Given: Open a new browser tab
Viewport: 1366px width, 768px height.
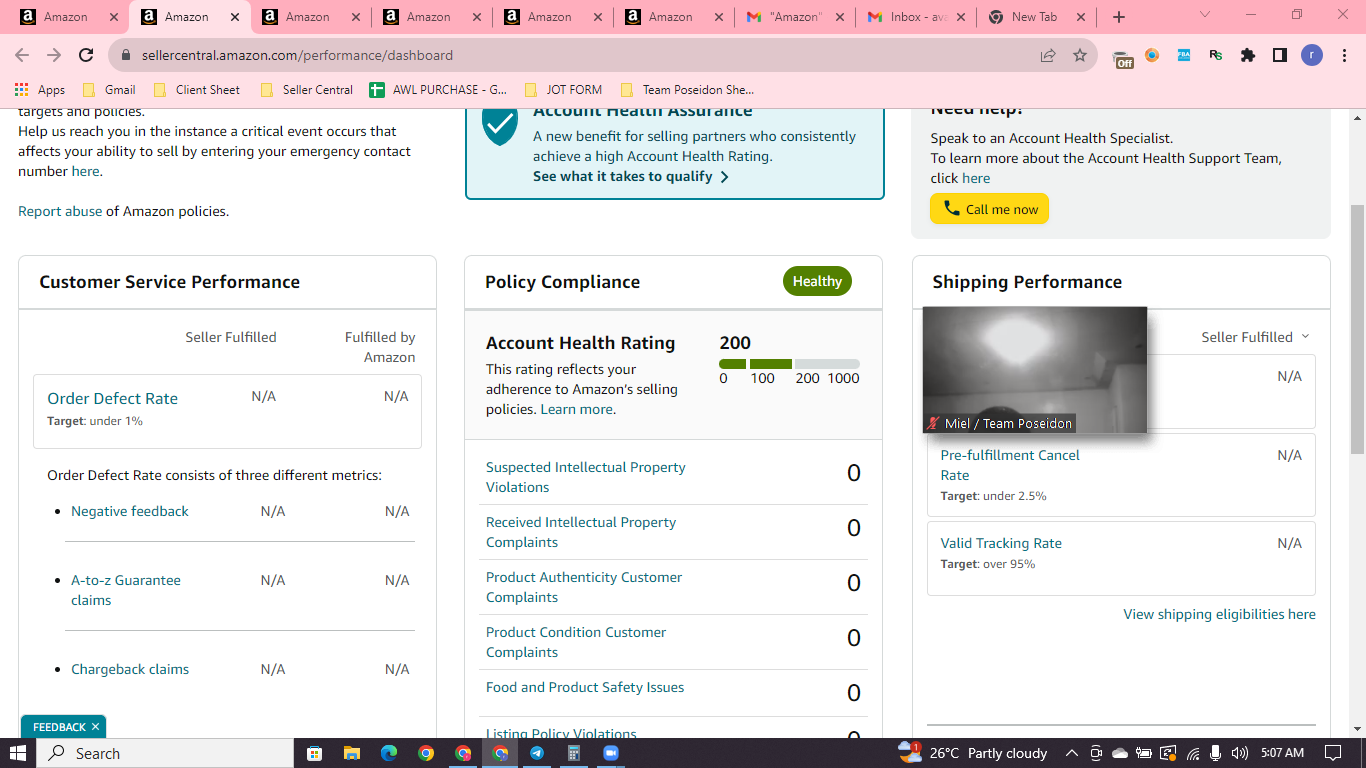Looking at the screenshot, I should tap(1119, 17).
